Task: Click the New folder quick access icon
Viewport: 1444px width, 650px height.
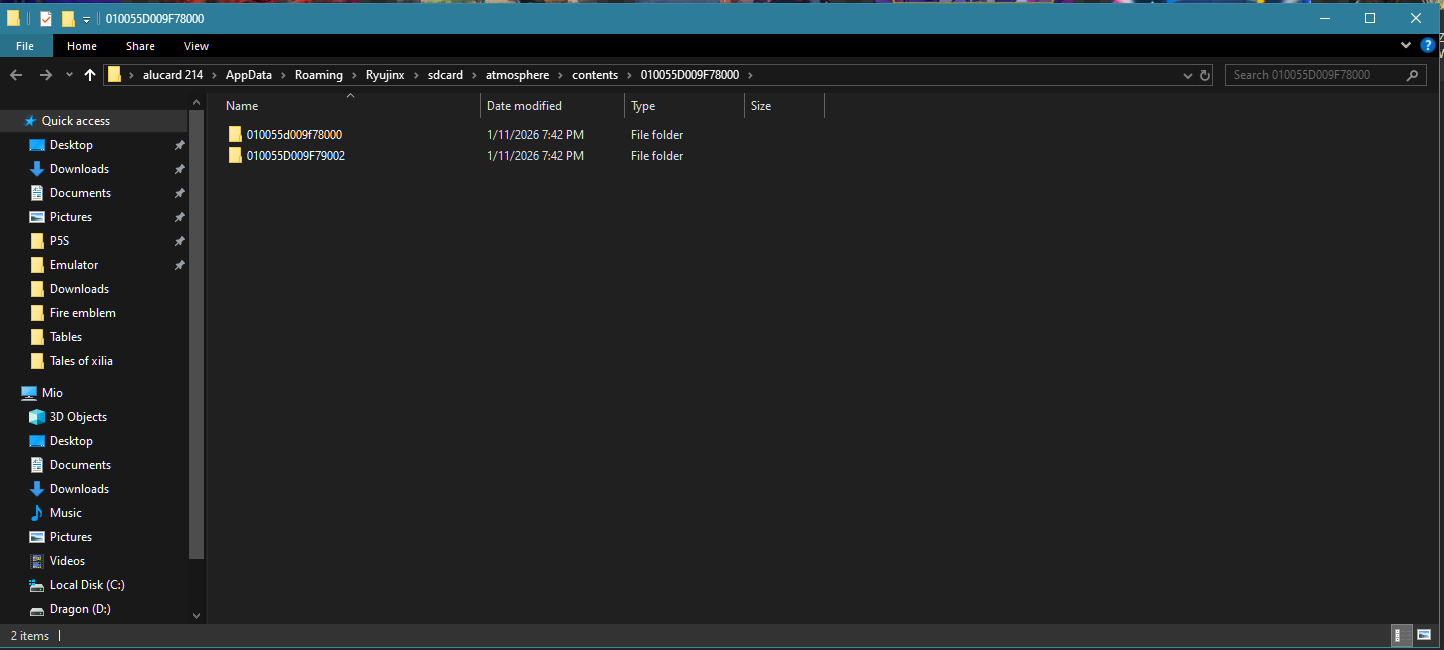Action: tap(68, 18)
